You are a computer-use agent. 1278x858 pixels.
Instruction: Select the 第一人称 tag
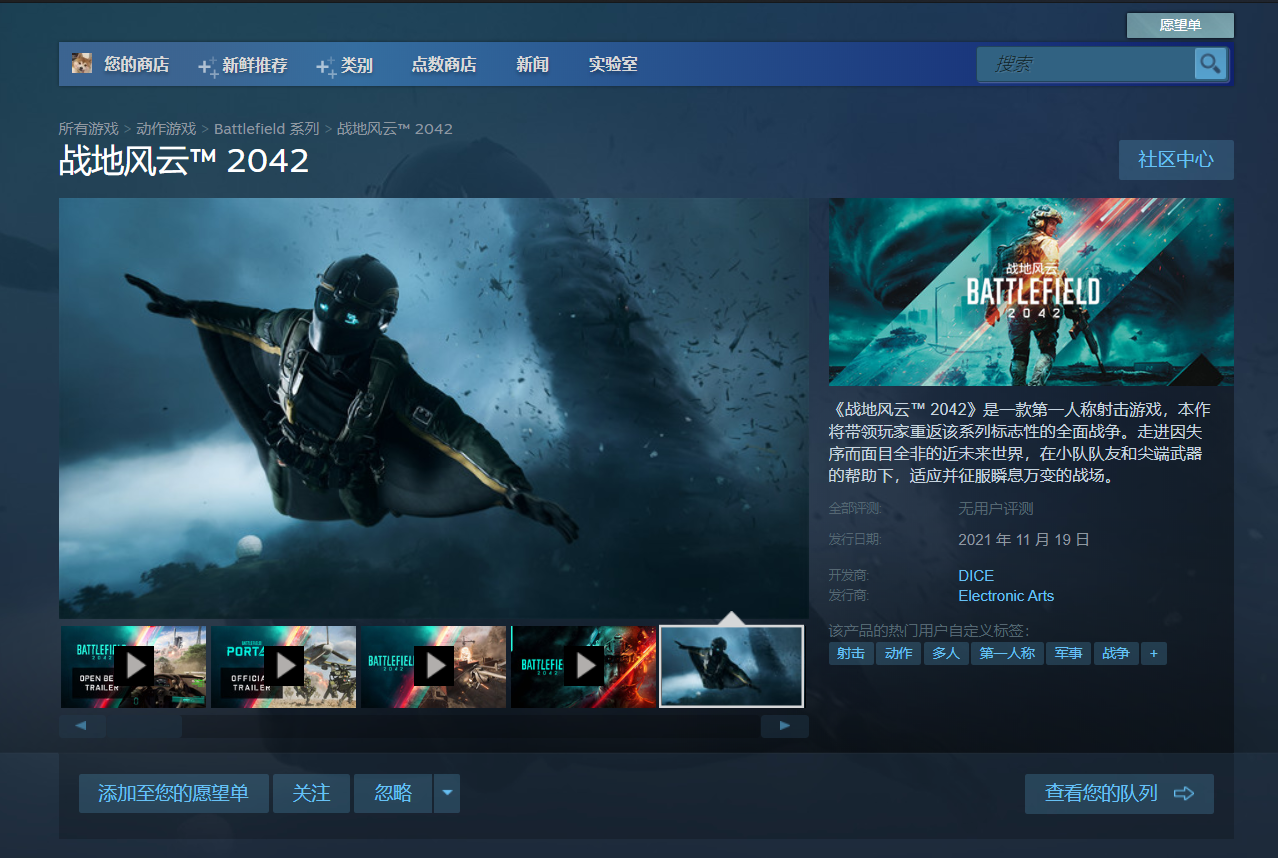(x=1007, y=654)
